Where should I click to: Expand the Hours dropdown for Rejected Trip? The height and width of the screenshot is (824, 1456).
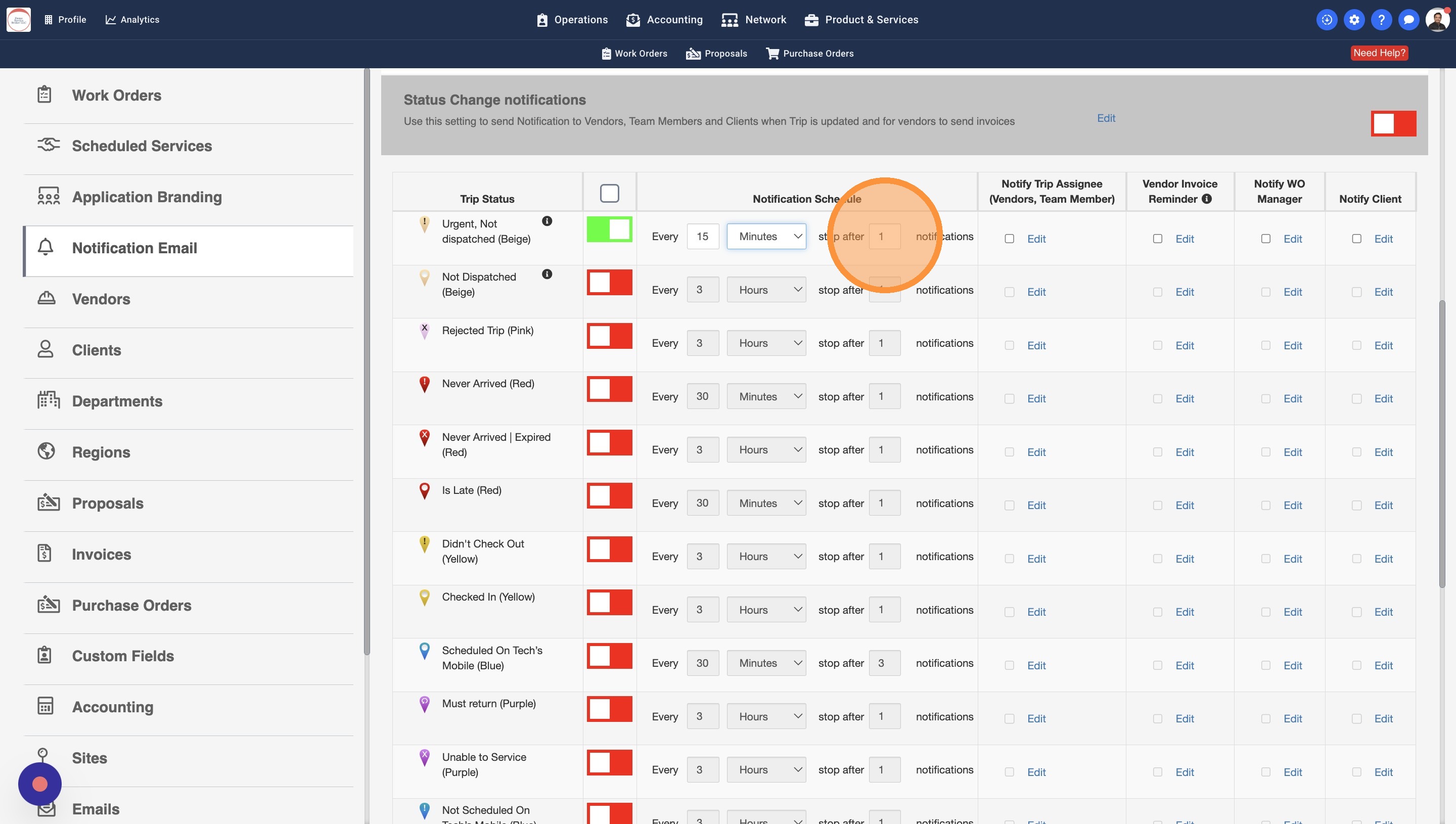[765, 343]
